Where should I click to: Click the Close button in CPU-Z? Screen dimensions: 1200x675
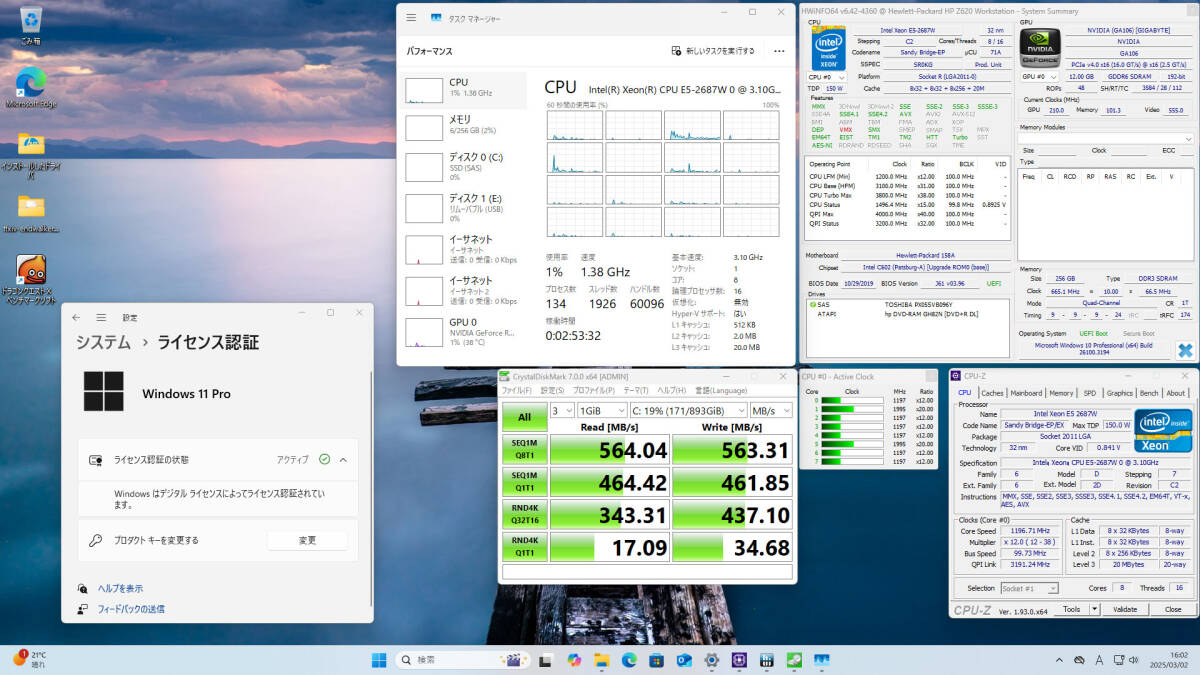(x=1172, y=609)
